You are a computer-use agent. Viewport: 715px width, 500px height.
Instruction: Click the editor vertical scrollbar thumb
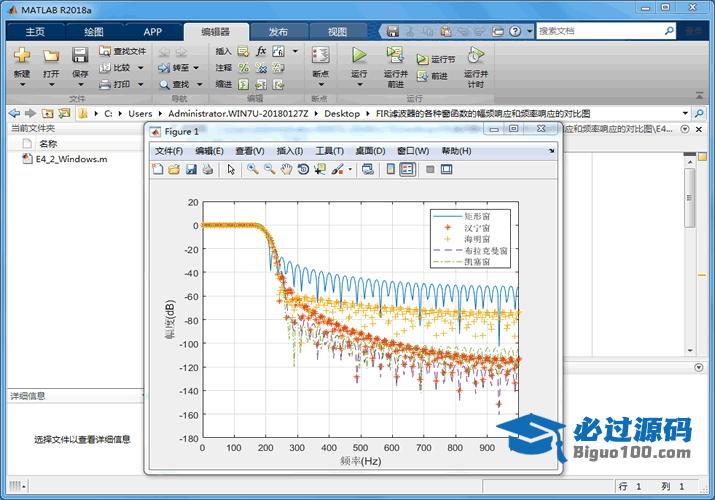click(690, 197)
